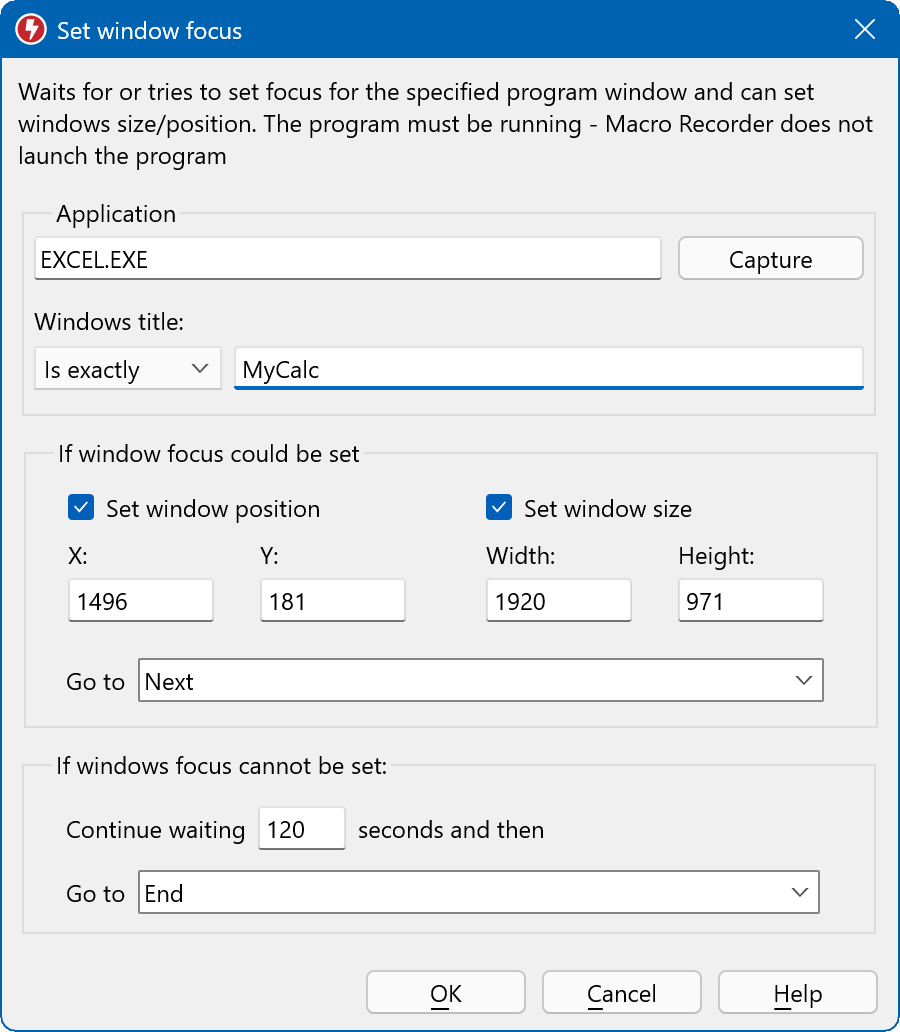Disable the Set window size checkbox
Screen dimensions: 900x1032
[498, 508]
